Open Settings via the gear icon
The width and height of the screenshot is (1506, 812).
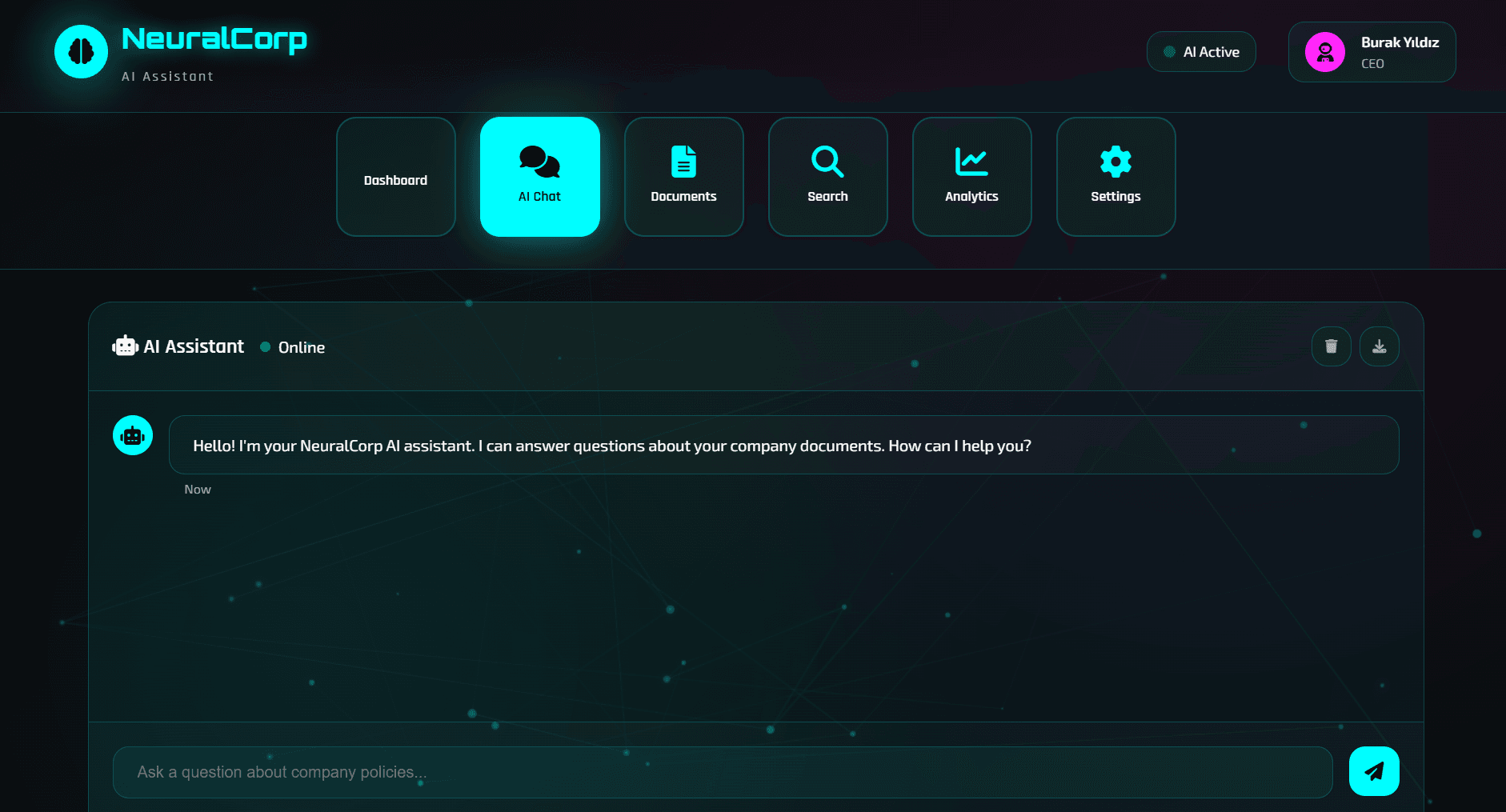(1115, 162)
